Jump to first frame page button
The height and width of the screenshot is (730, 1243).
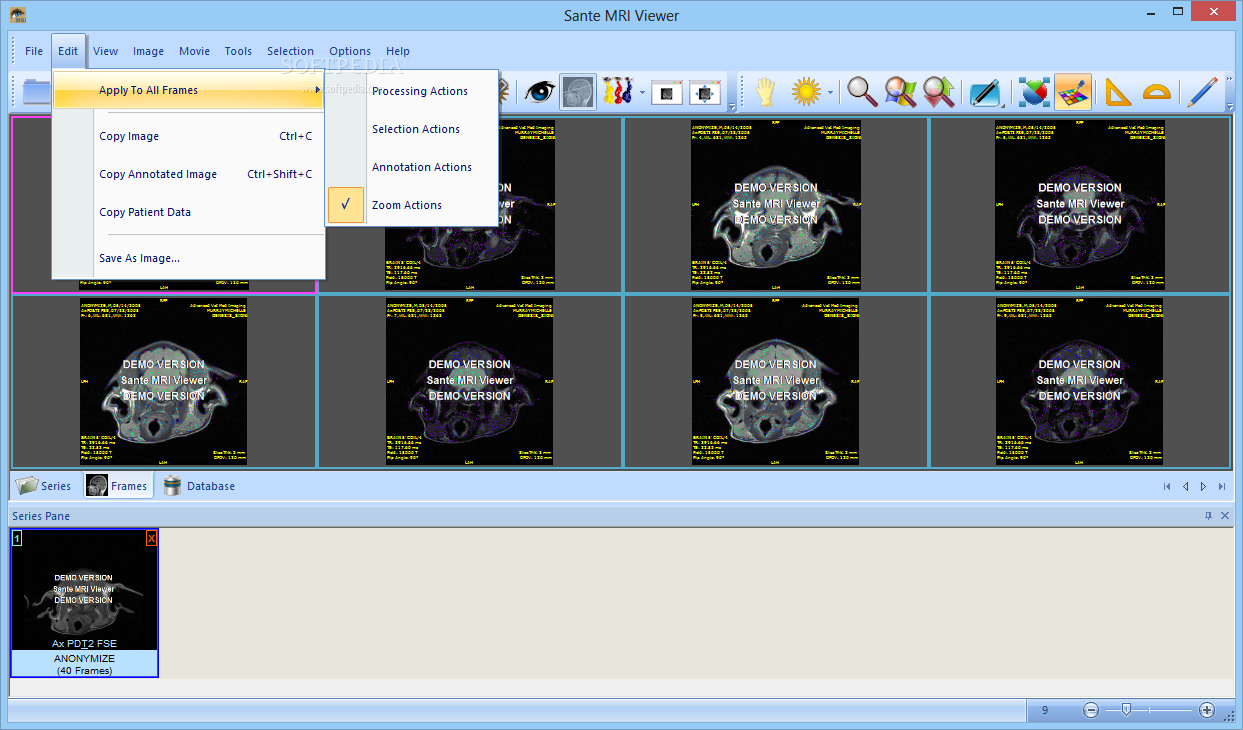(1166, 487)
